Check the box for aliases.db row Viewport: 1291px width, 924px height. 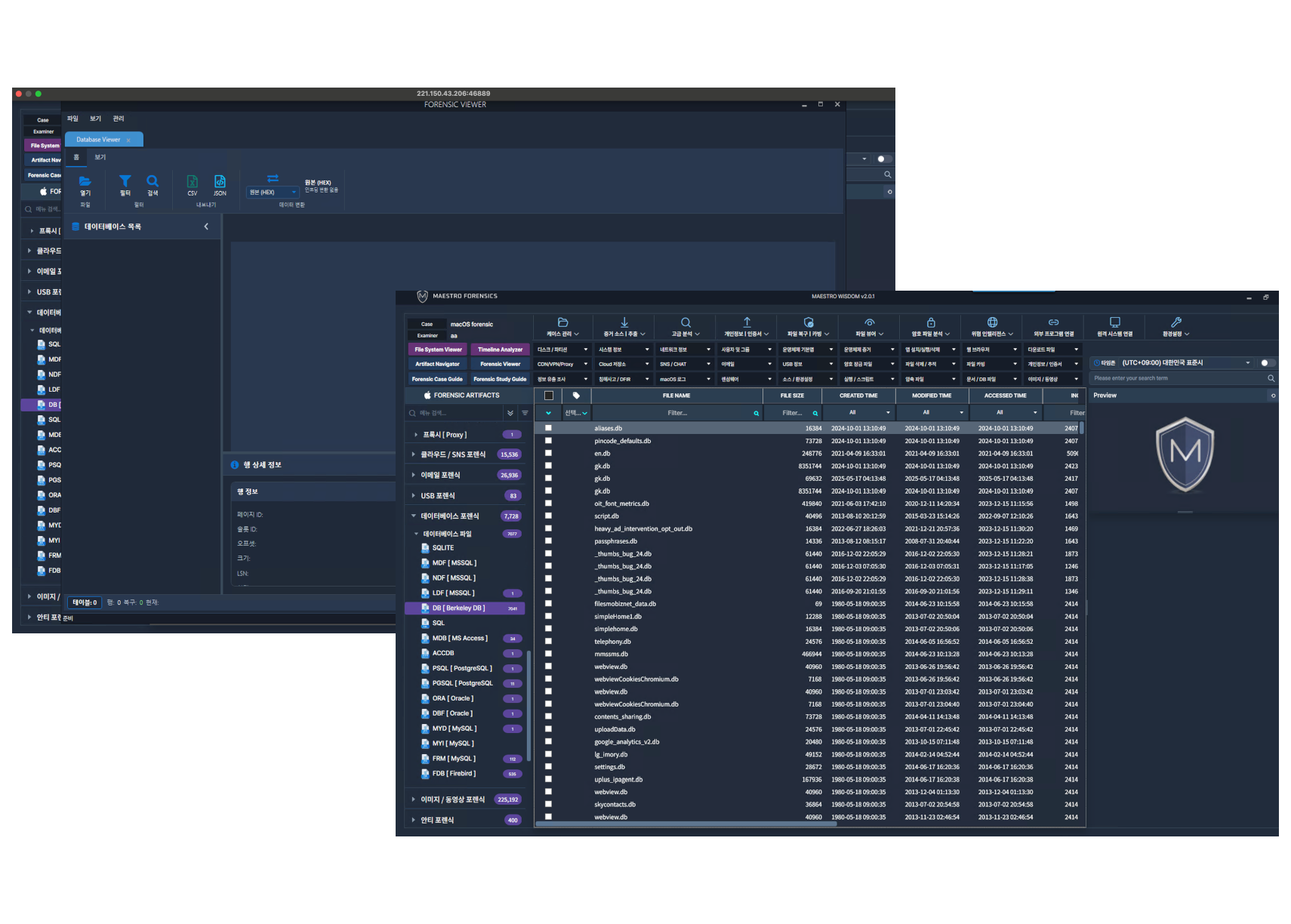549,428
